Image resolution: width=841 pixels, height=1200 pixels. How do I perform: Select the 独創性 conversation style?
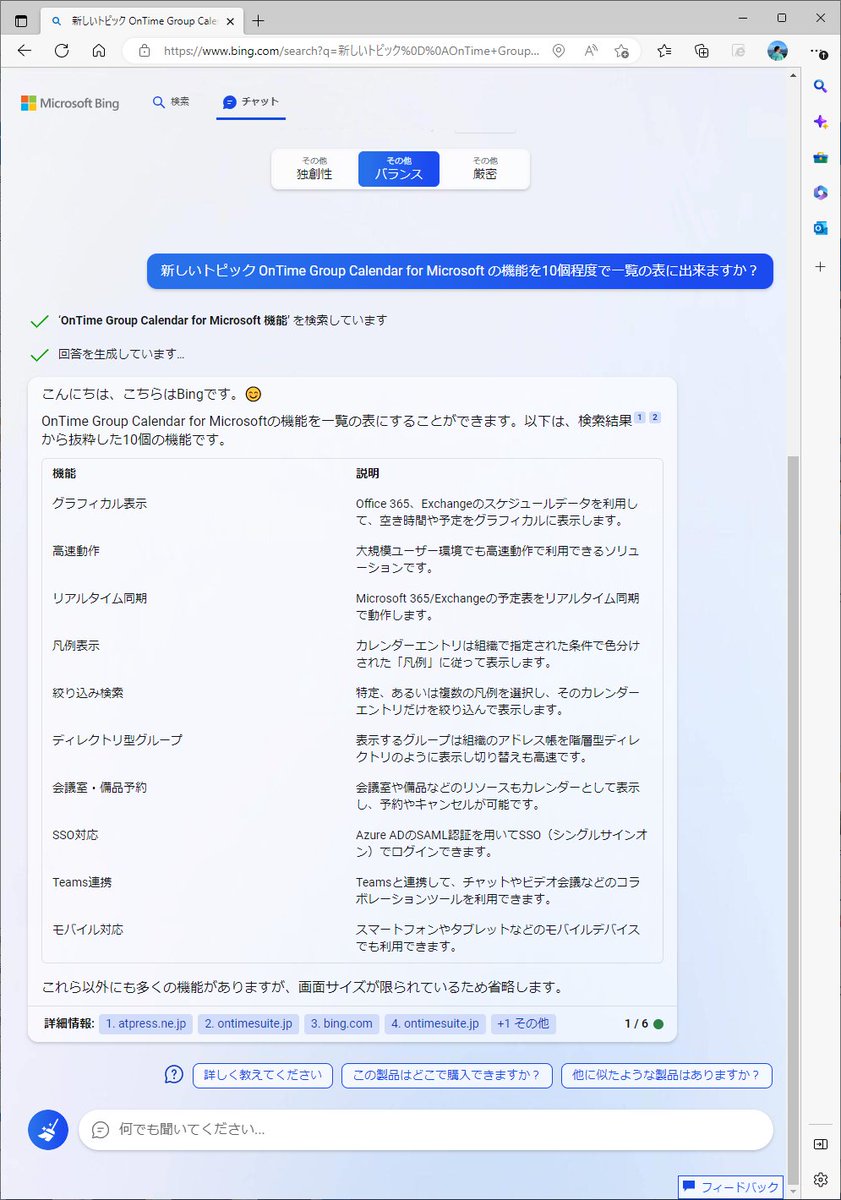pos(314,169)
